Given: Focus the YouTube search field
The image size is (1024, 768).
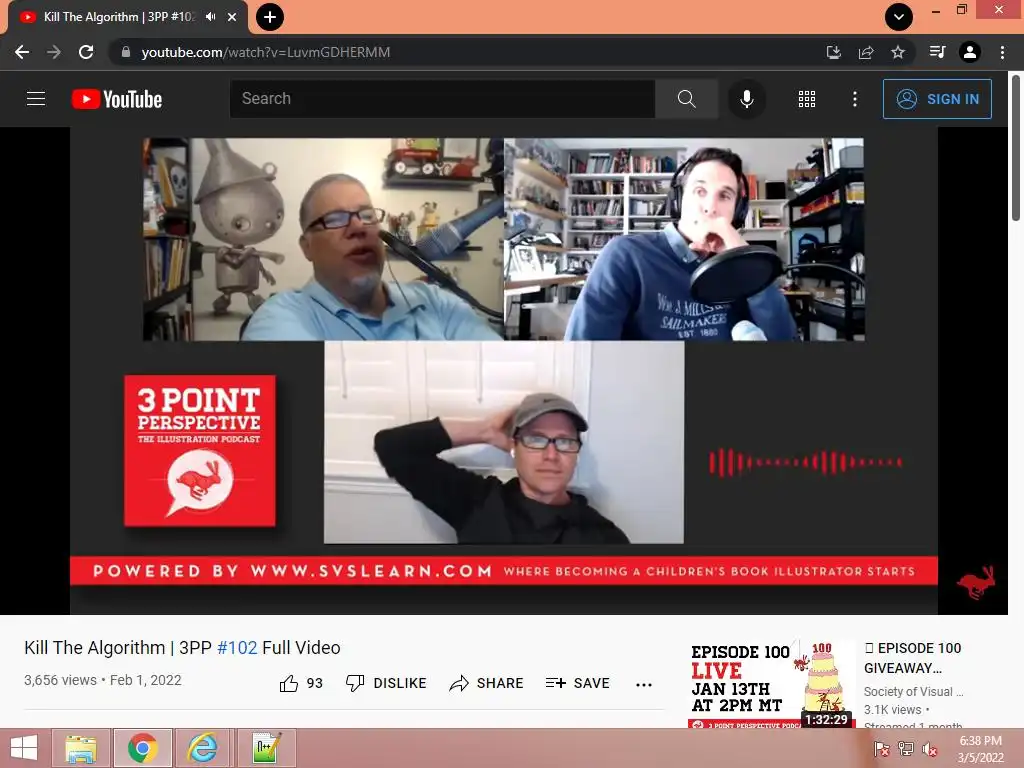Looking at the screenshot, I should (x=442, y=99).
